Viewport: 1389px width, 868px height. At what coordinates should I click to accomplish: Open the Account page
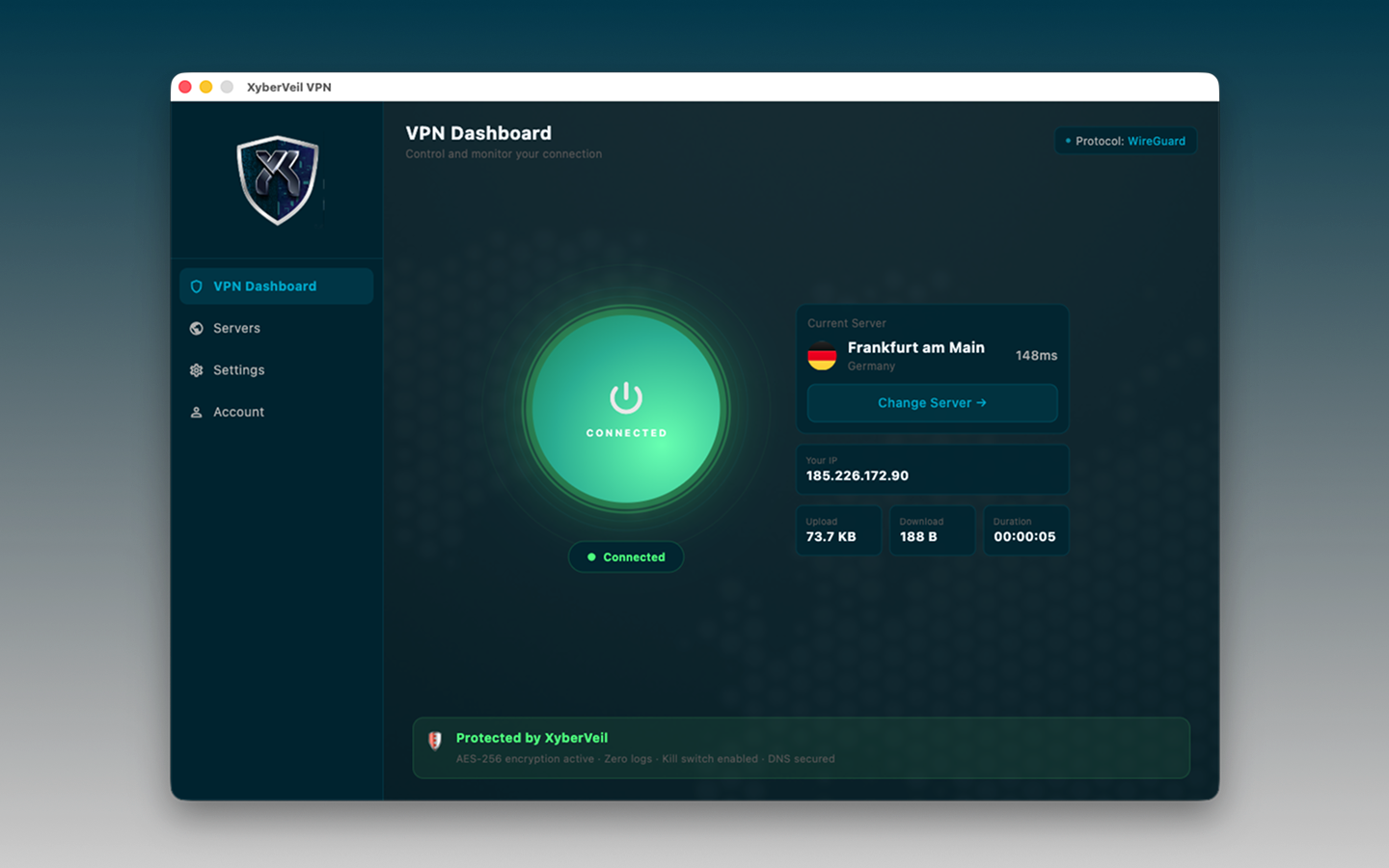(276, 412)
